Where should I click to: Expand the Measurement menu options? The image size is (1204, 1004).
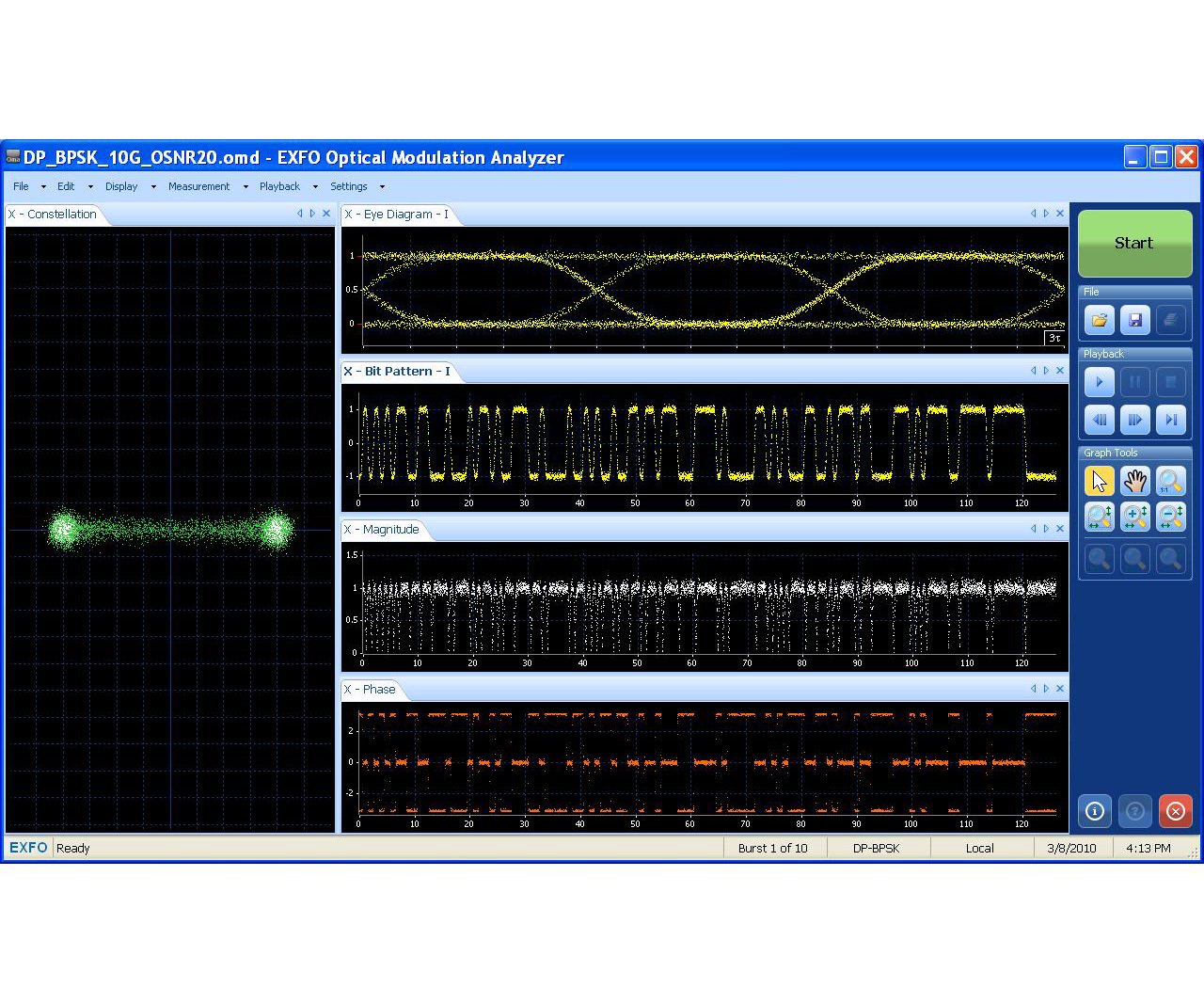[198, 186]
